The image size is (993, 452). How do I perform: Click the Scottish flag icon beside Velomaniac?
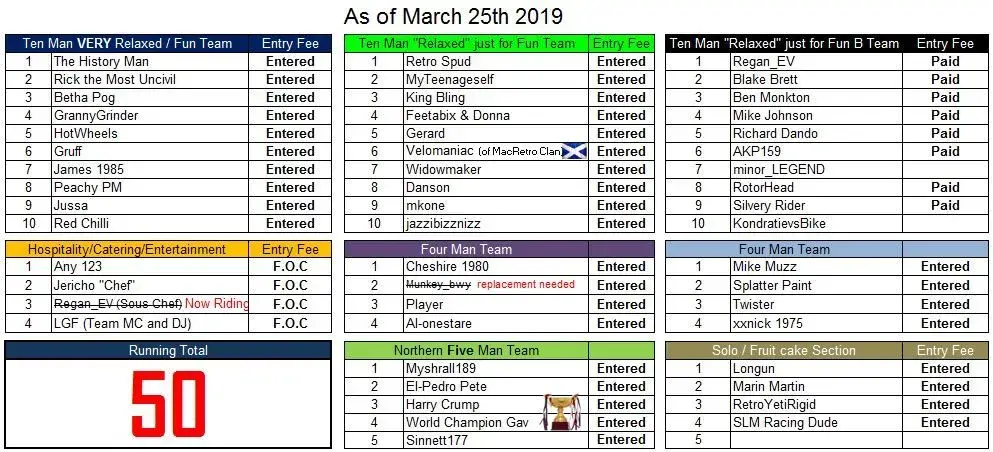[x=574, y=151]
